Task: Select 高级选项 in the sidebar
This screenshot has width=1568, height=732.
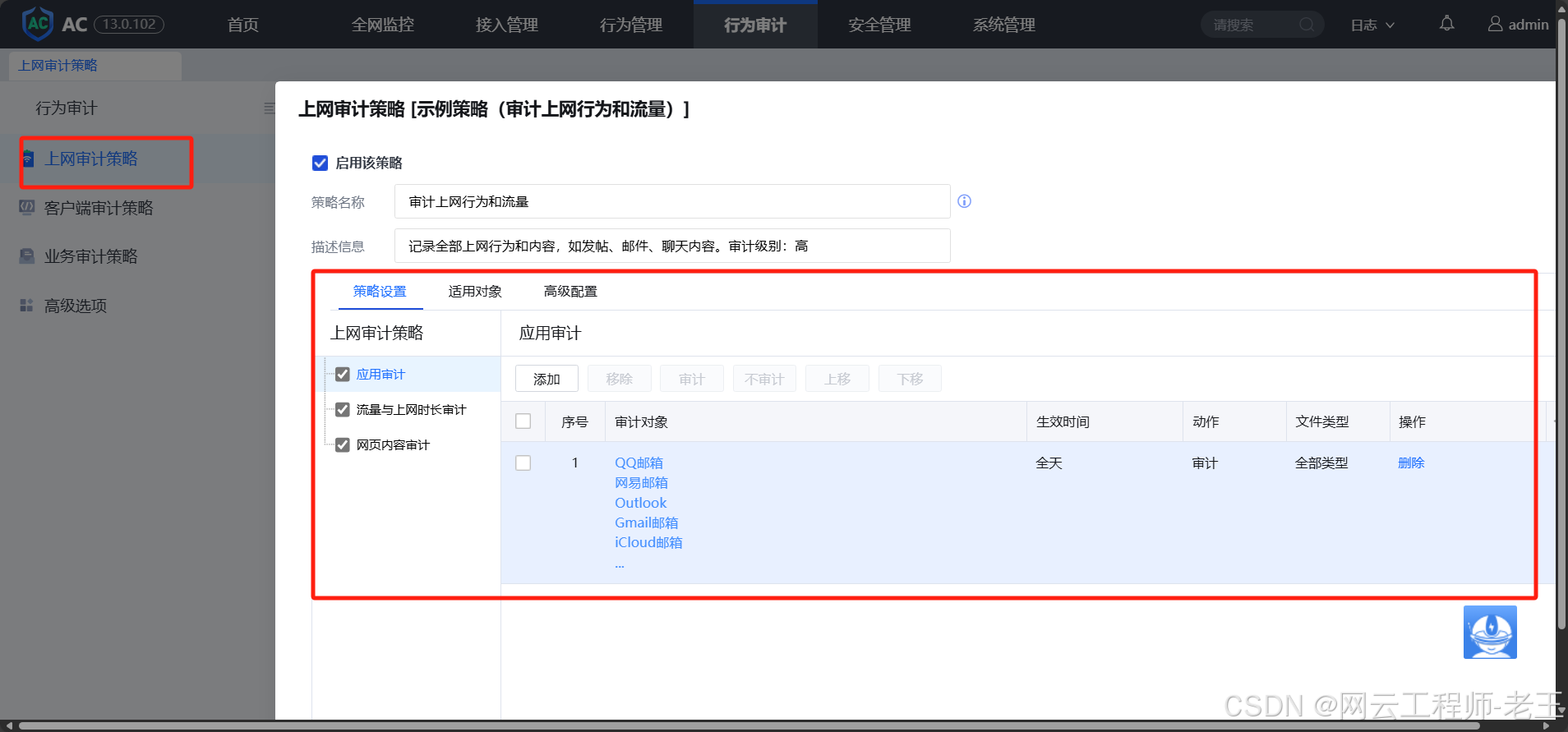Action: pyautogui.click(x=76, y=306)
